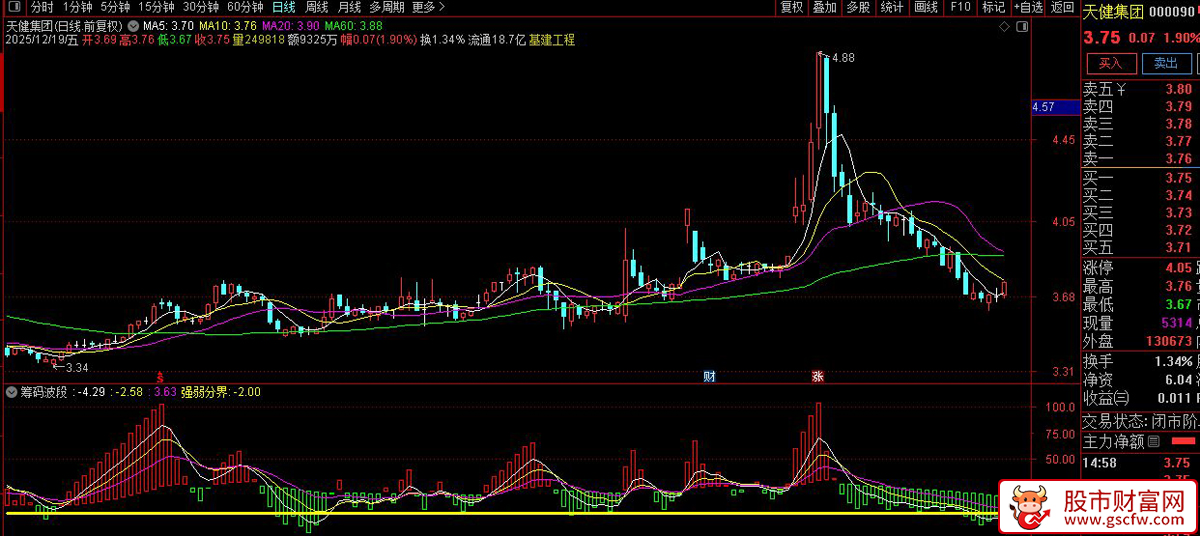Screen dimensions: 1200x536
Task: Click the 标记 mark button
Action: [993, 7]
